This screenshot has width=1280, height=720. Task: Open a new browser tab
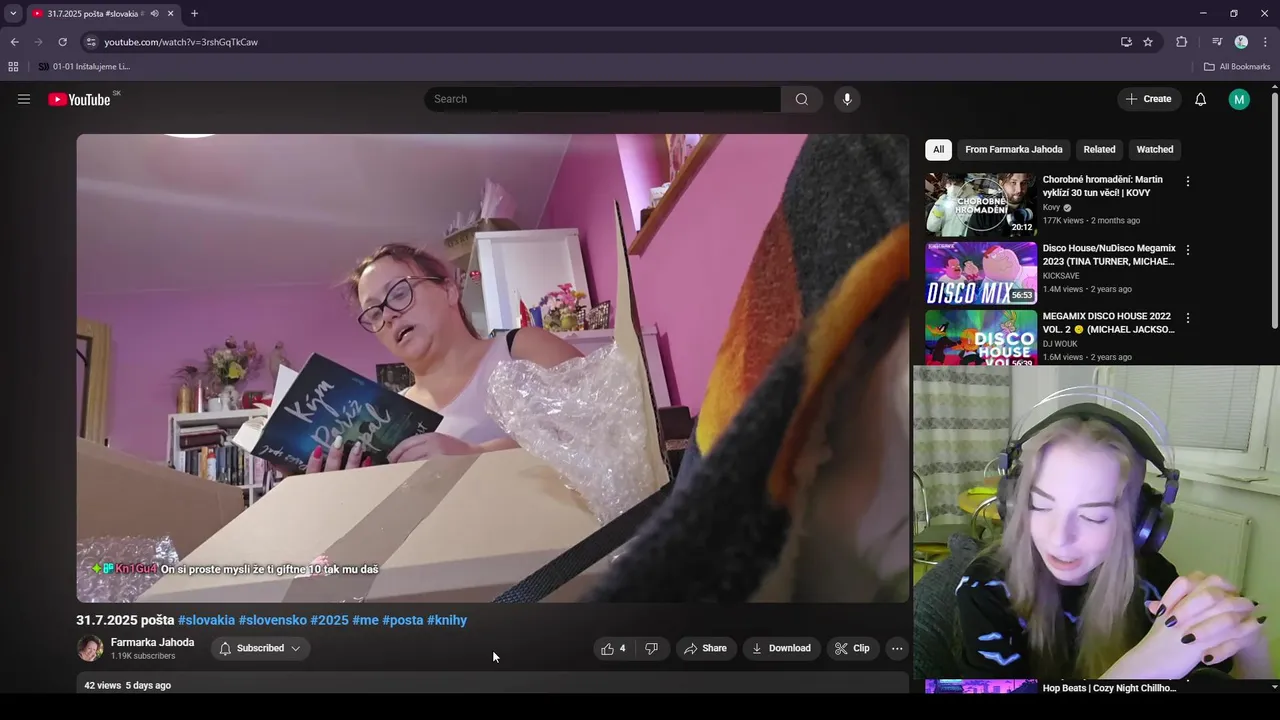pyautogui.click(x=194, y=14)
